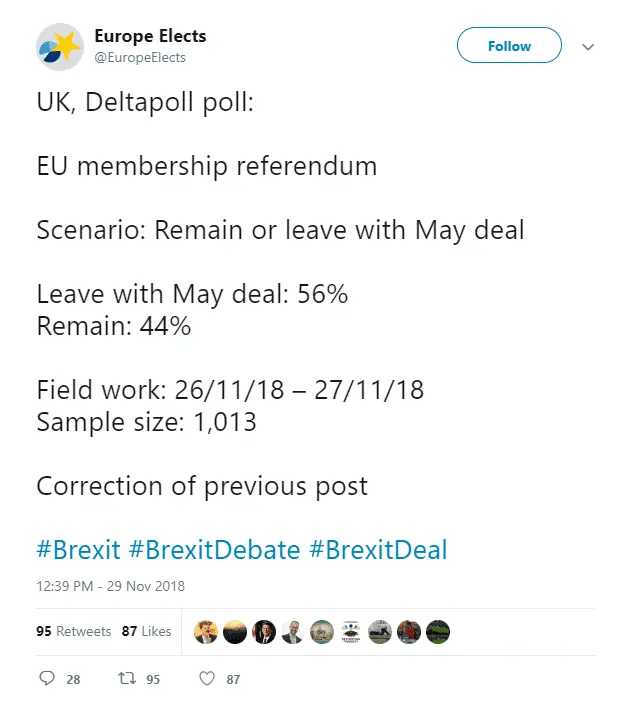629x711 pixels.
Task: Click the fifth liker avatar in the row
Action: [321, 631]
